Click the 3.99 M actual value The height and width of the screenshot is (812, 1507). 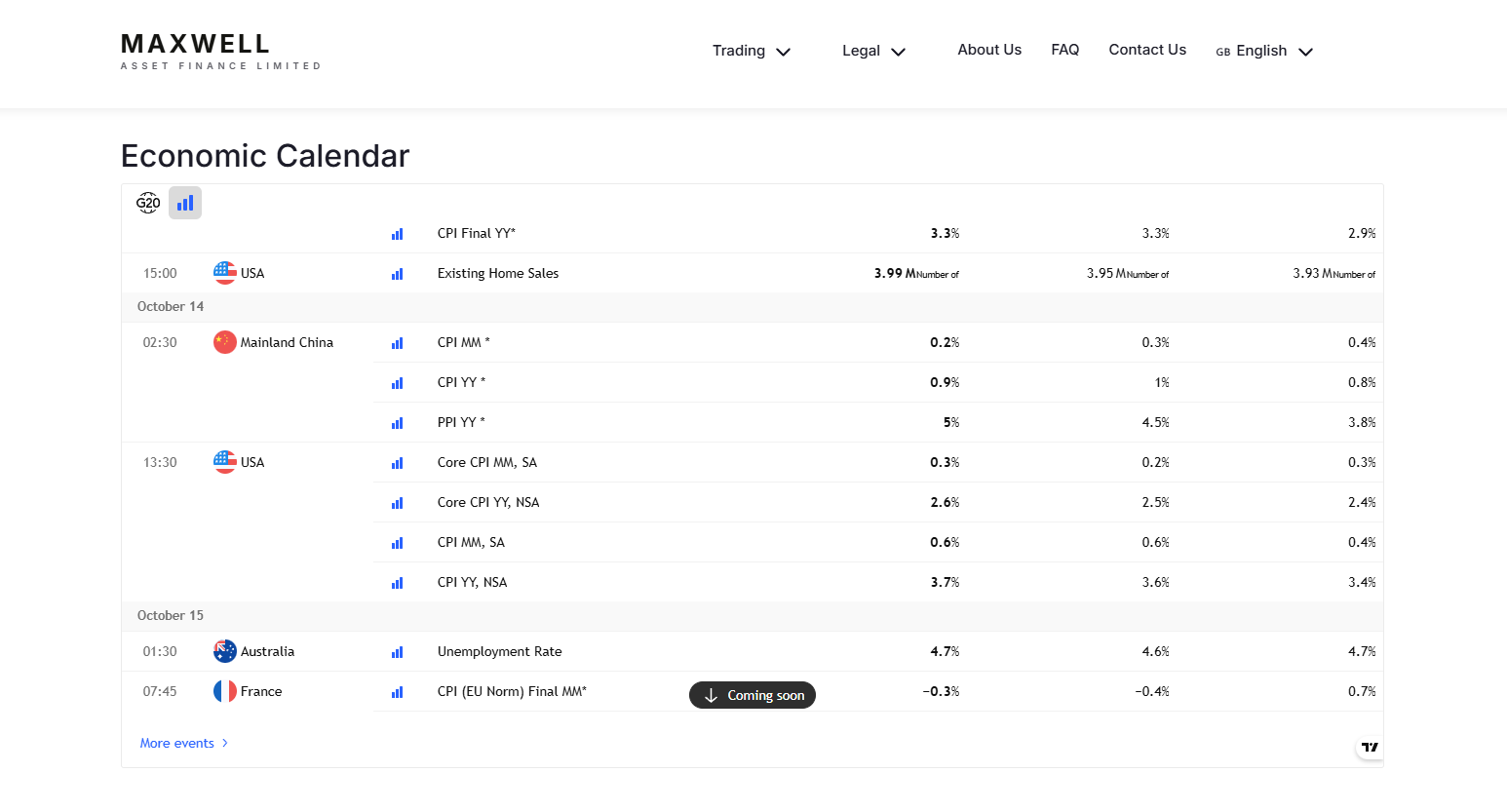916,273
